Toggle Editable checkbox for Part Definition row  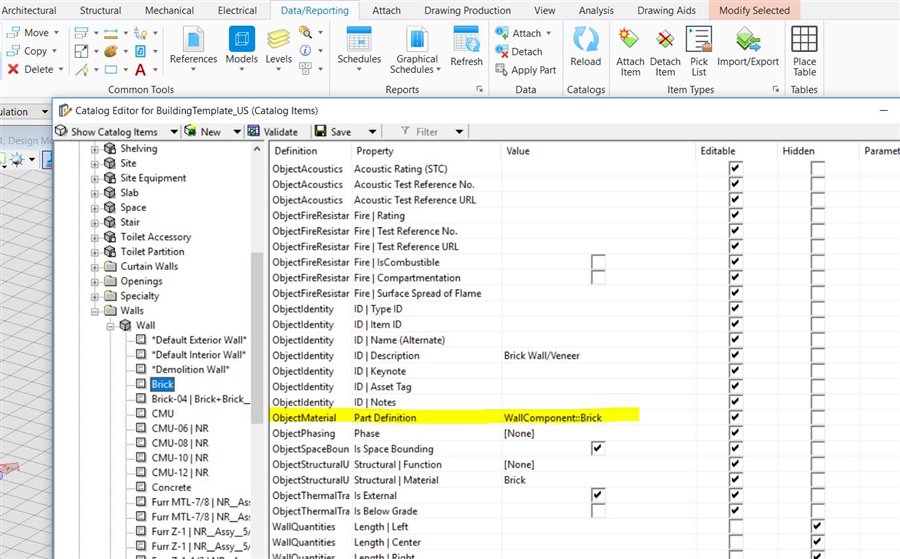pos(735,417)
